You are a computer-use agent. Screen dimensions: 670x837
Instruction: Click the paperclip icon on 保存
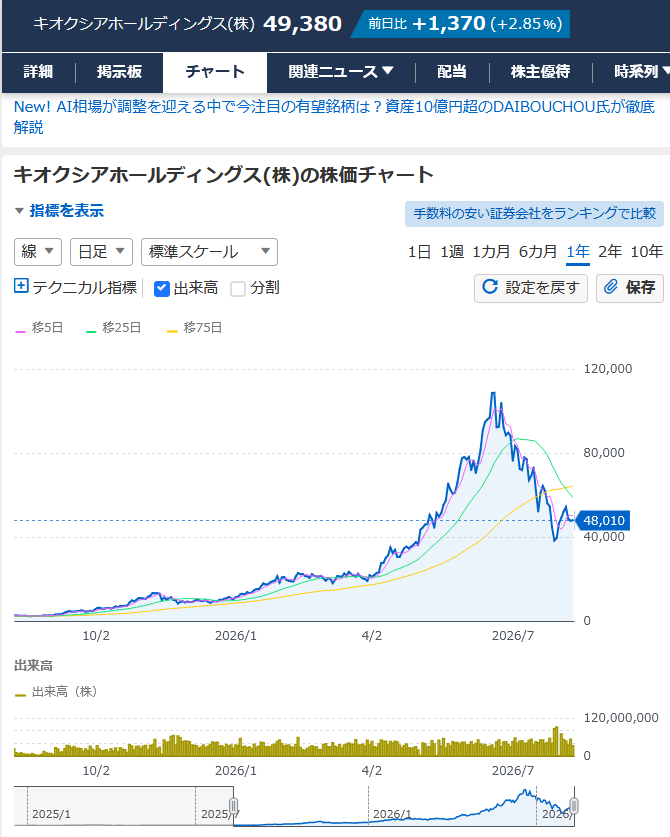click(x=611, y=287)
